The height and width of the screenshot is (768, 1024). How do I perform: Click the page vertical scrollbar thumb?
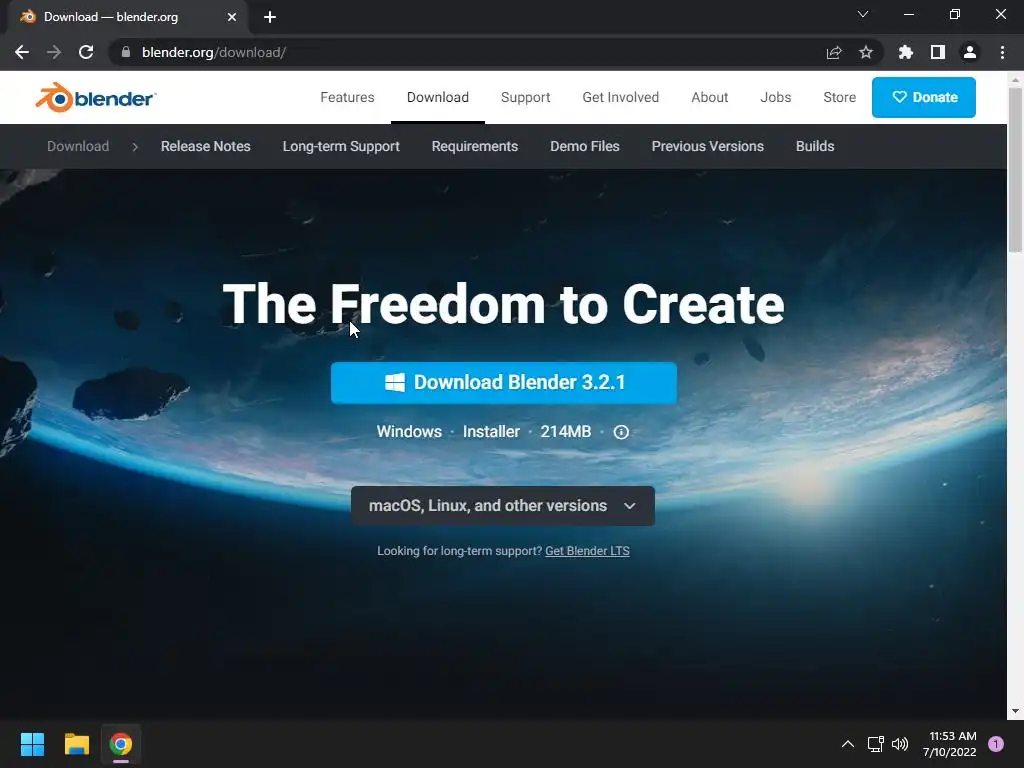click(x=1015, y=170)
